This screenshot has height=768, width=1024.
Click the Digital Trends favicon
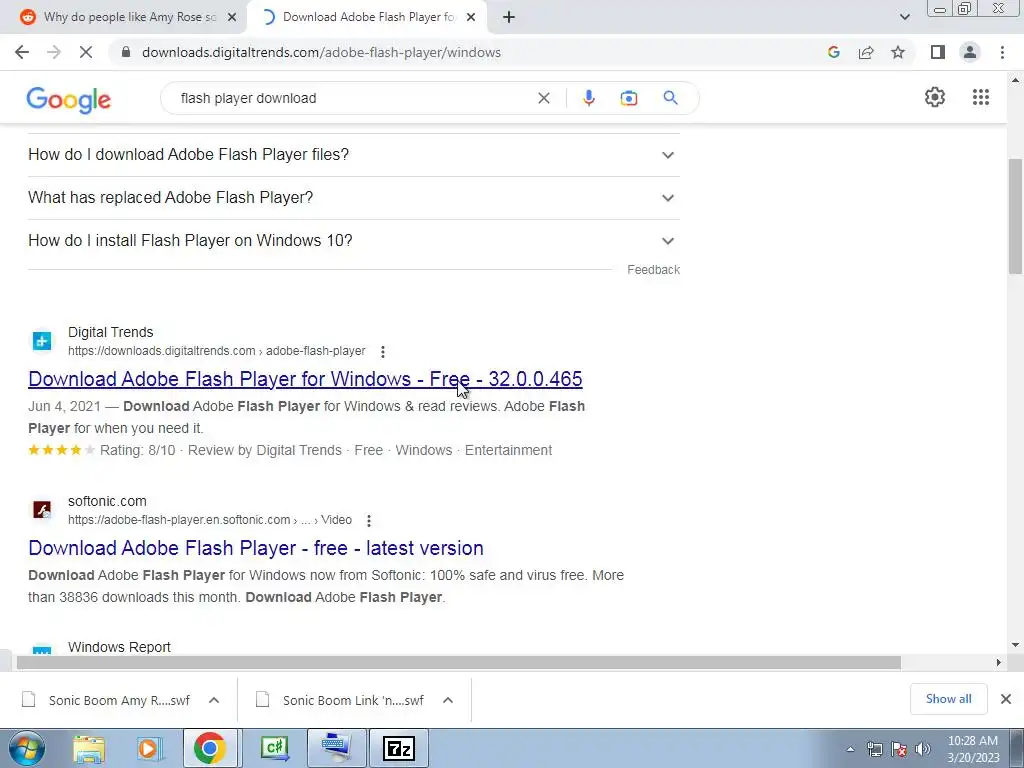[x=42, y=341]
